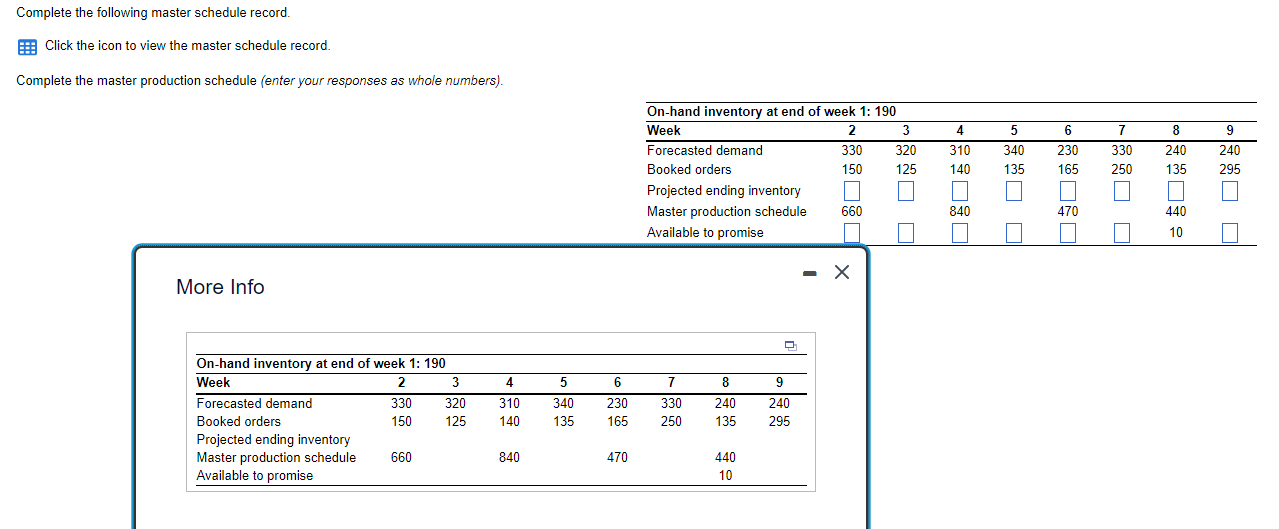Click 'Complete the following master schedule record' text
This screenshot has height=529, width=1279.
point(153,13)
